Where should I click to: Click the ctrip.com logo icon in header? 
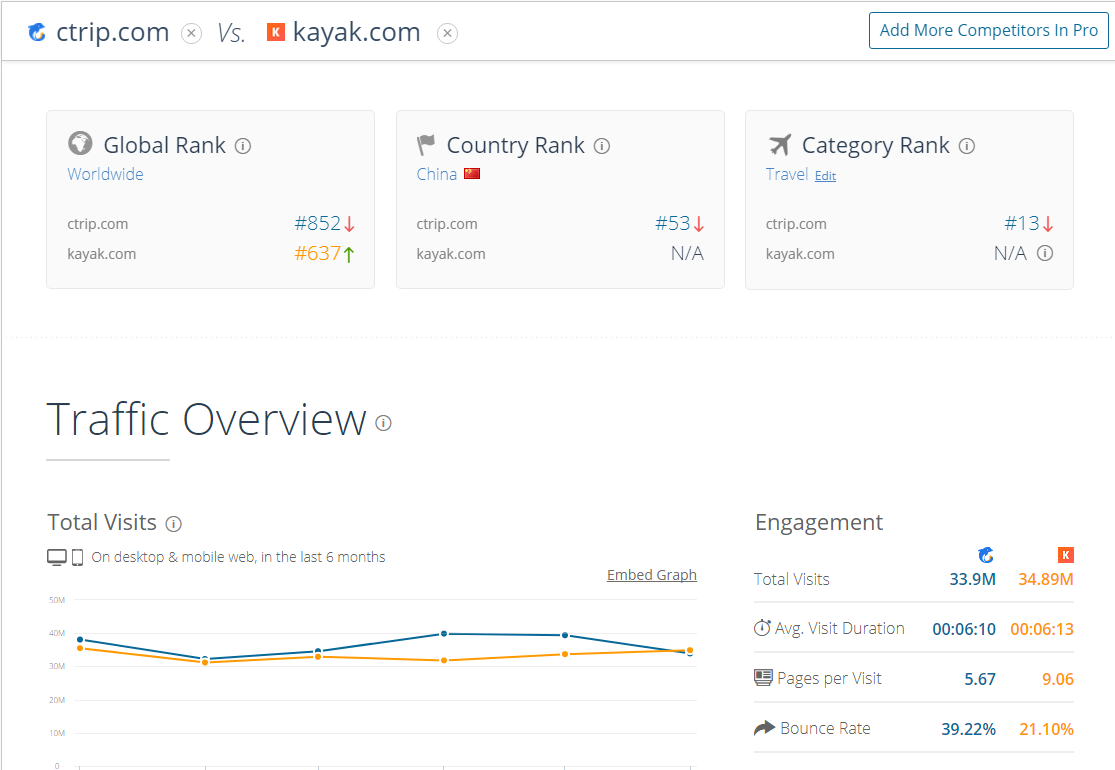coord(37,32)
